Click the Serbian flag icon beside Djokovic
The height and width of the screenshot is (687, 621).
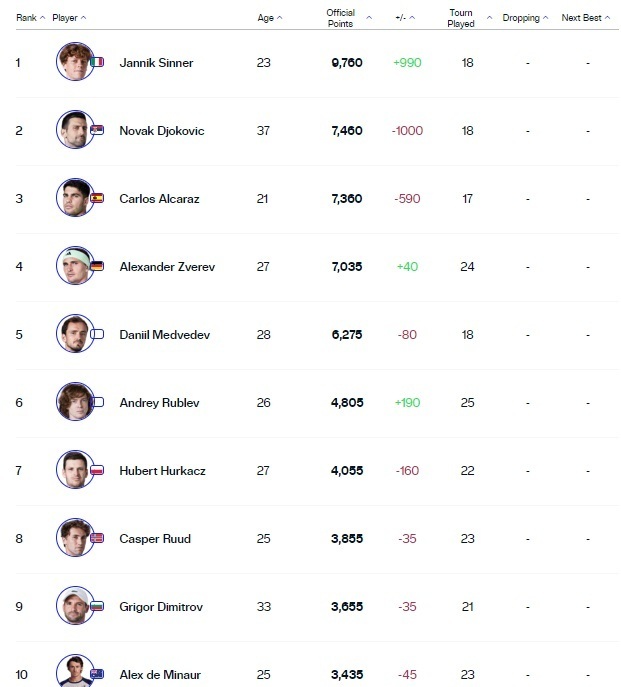(97, 130)
